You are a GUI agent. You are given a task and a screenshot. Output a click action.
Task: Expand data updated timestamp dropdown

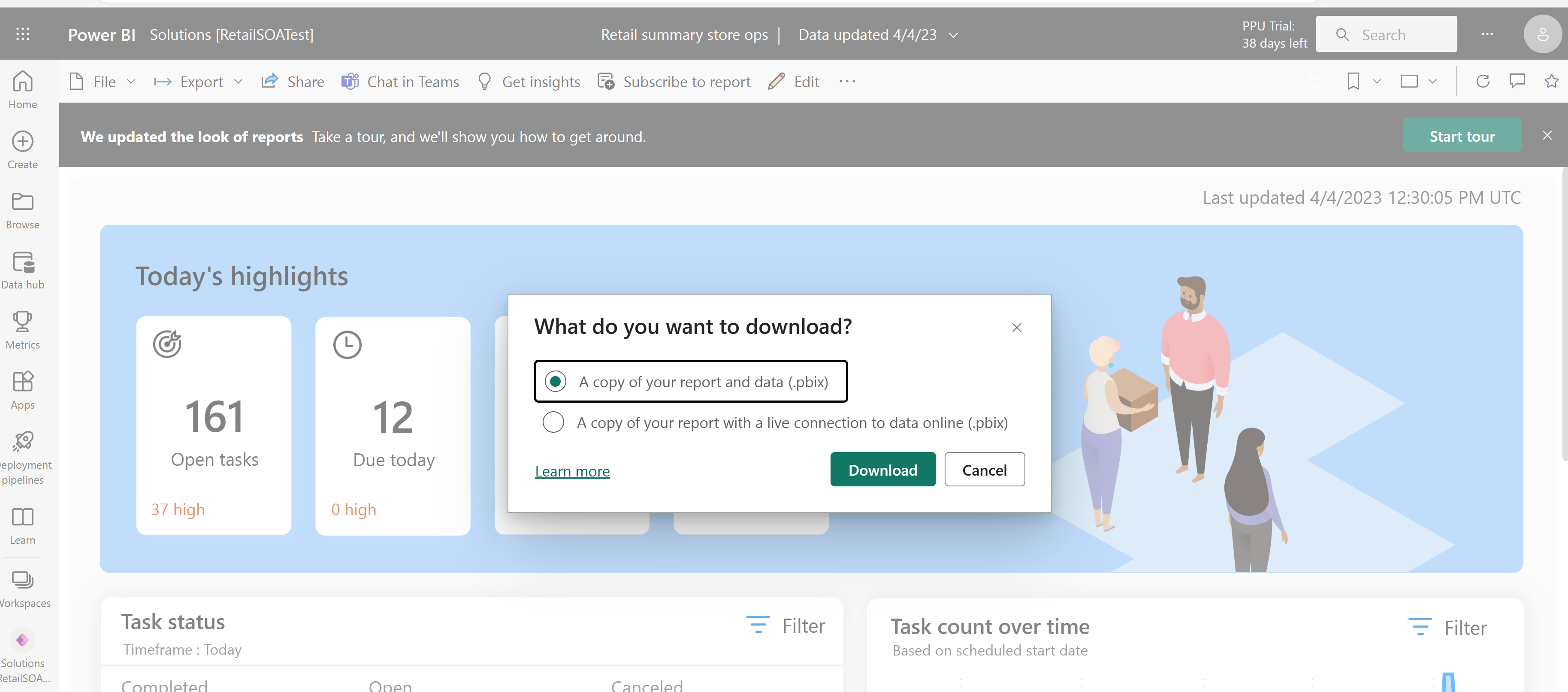click(x=956, y=34)
